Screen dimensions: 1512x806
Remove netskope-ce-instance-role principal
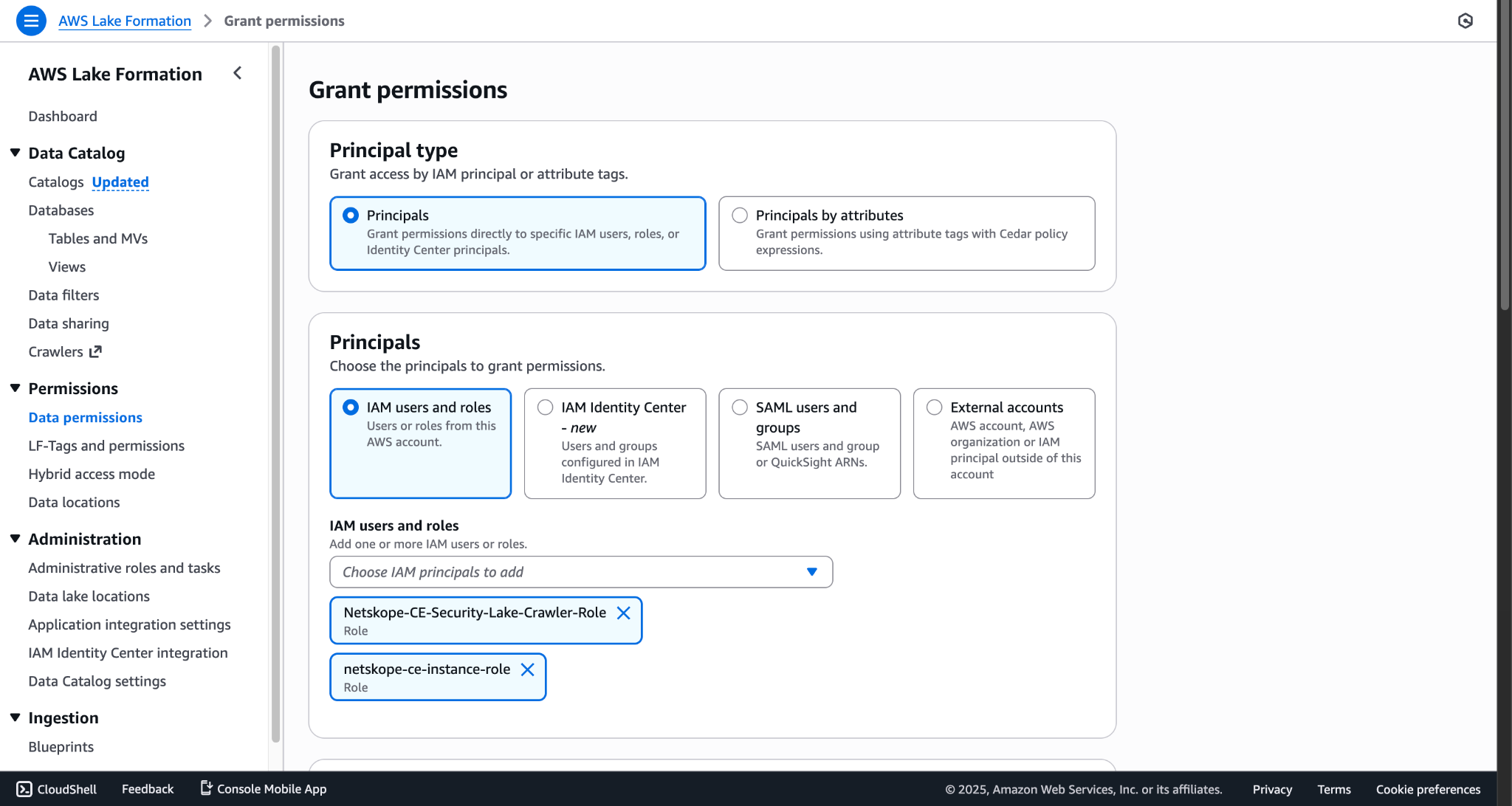point(527,669)
